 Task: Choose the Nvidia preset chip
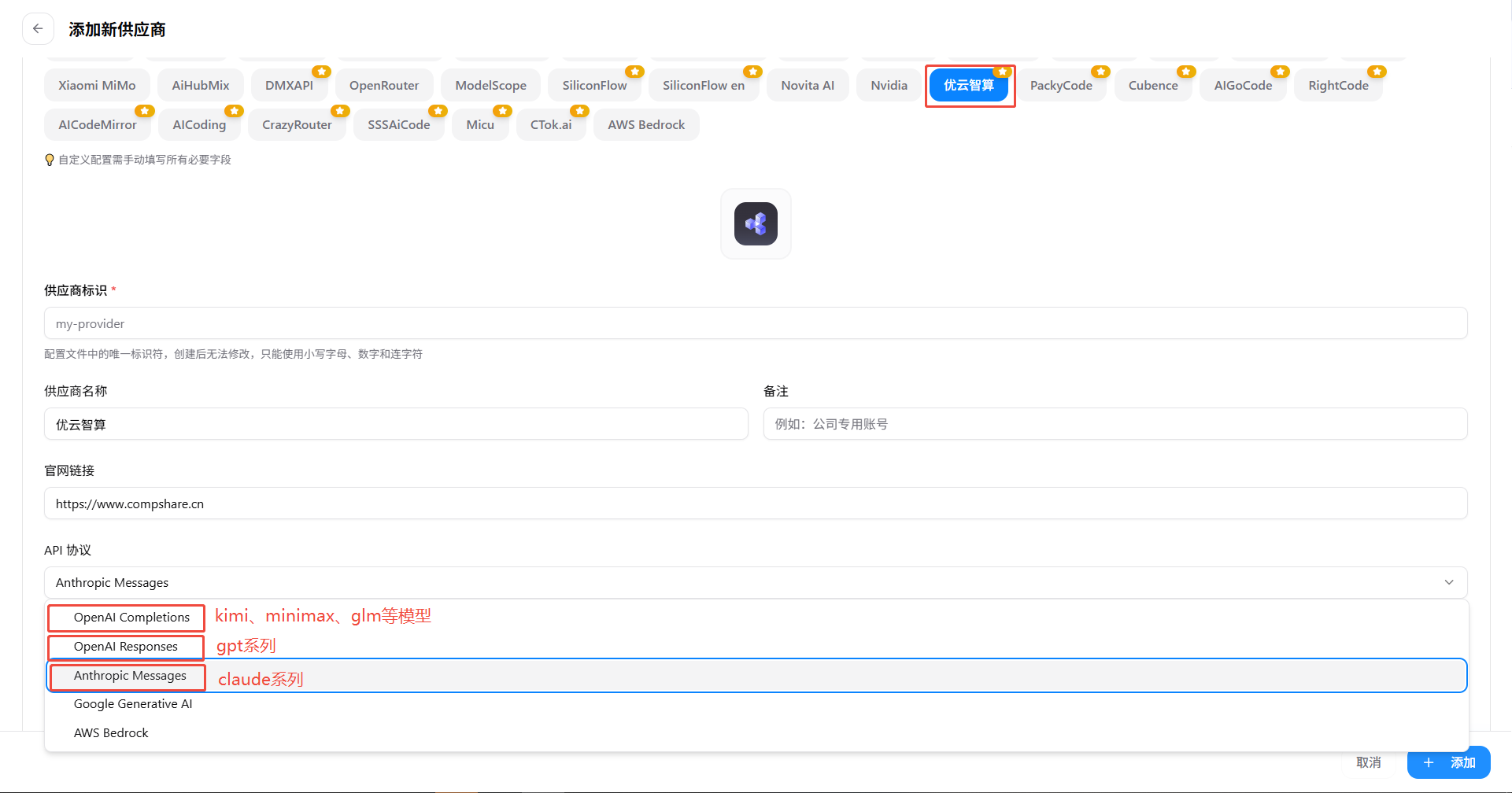click(x=889, y=85)
